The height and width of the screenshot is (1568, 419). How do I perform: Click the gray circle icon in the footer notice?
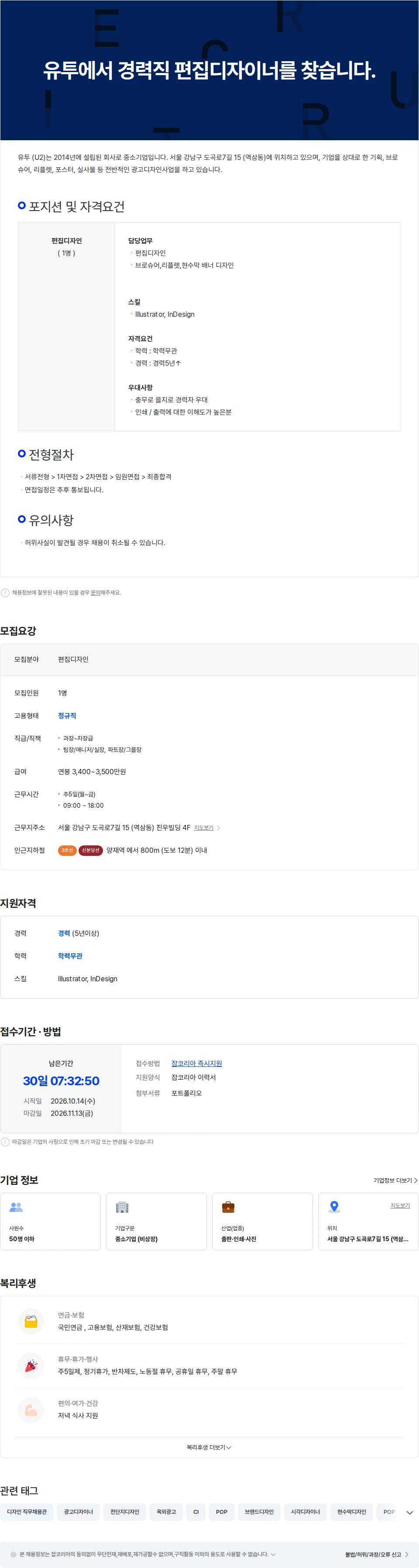point(14,1554)
